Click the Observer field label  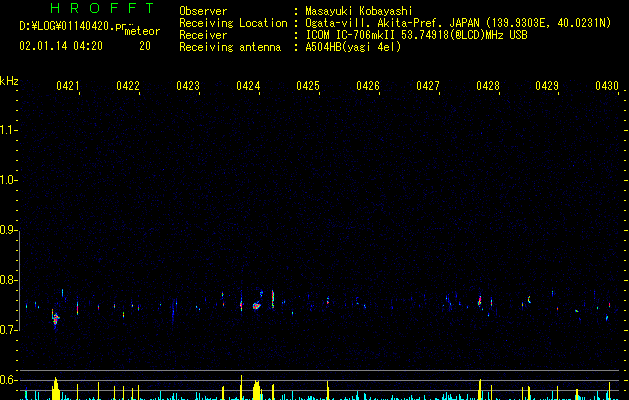point(203,11)
